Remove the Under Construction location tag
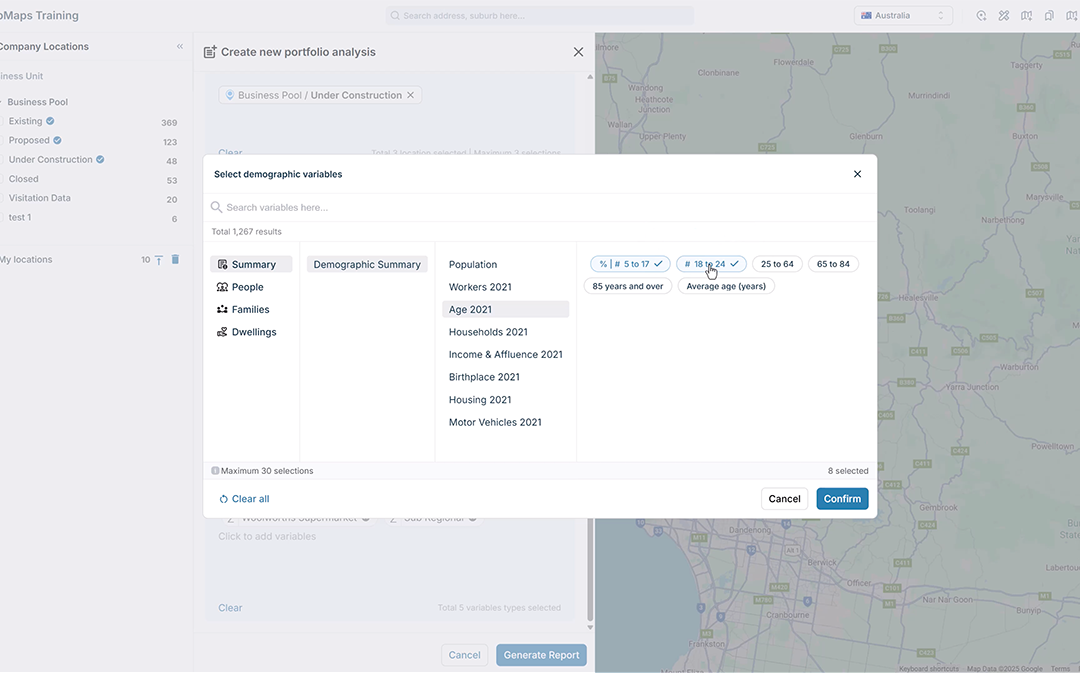Image resolution: width=1080 pixels, height=673 pixels. 410,95
